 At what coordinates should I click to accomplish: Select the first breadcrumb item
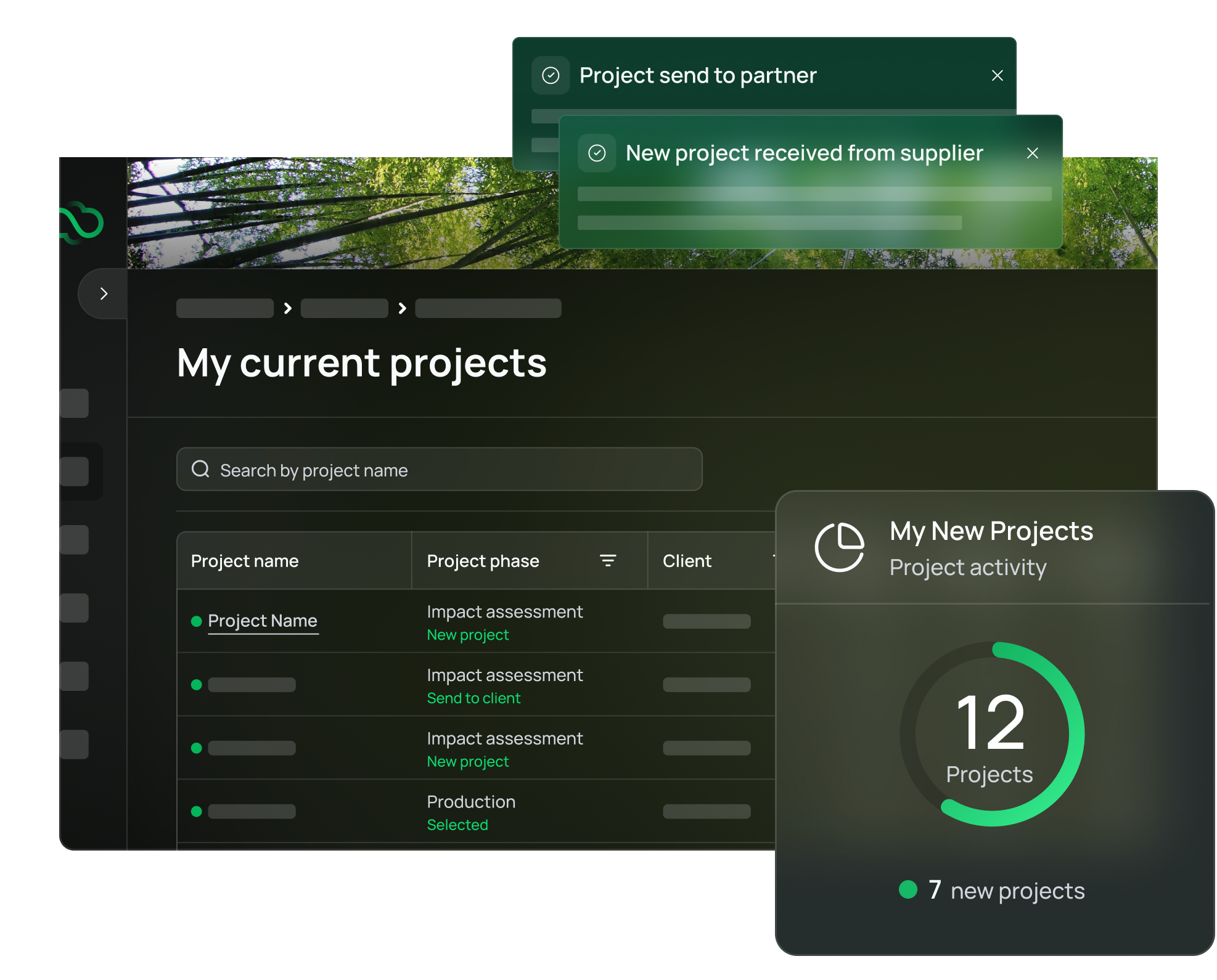click(x=224, y=308)
